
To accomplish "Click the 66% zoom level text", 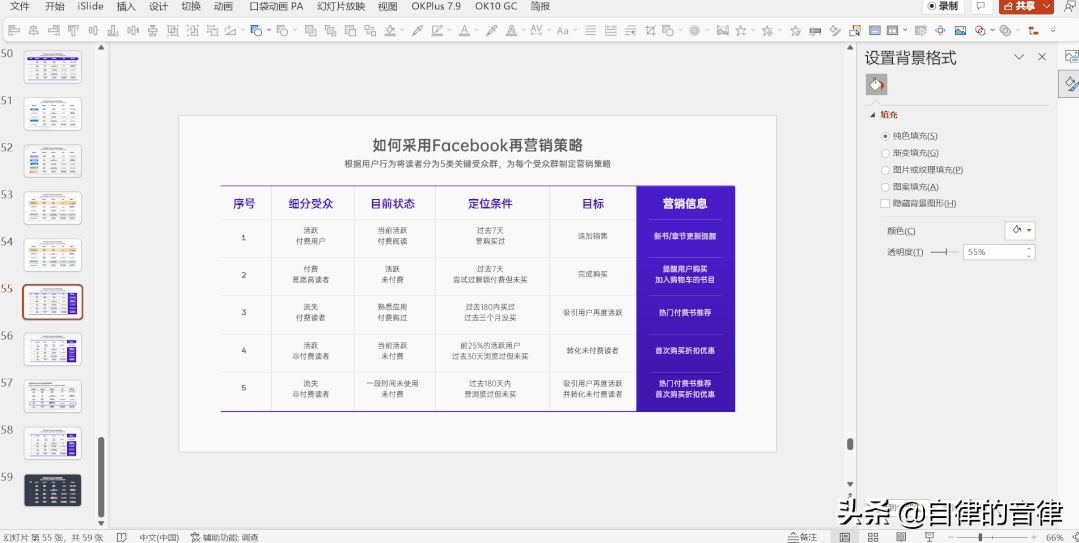I will pos(1054,537).
